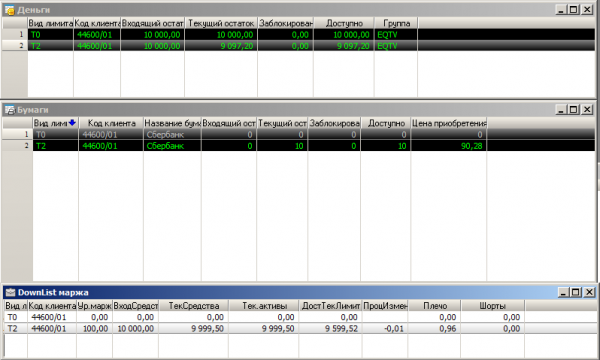Click the Доступно header in Деньги table
This screenshot has width=600, height=360.
tap(344, 23)
